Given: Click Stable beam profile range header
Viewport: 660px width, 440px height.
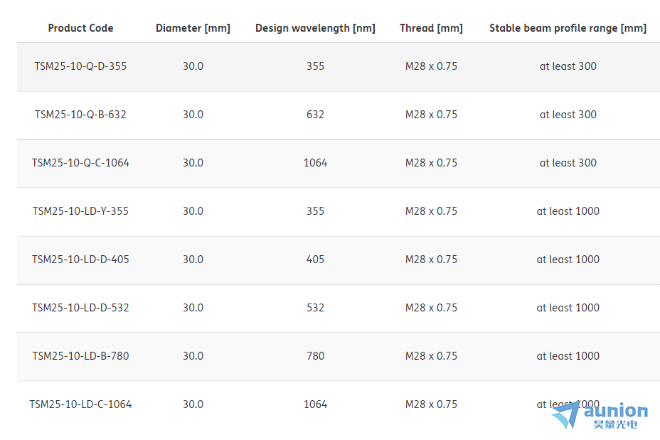Looking at the screenshot, I should click(x=567, y=28).
